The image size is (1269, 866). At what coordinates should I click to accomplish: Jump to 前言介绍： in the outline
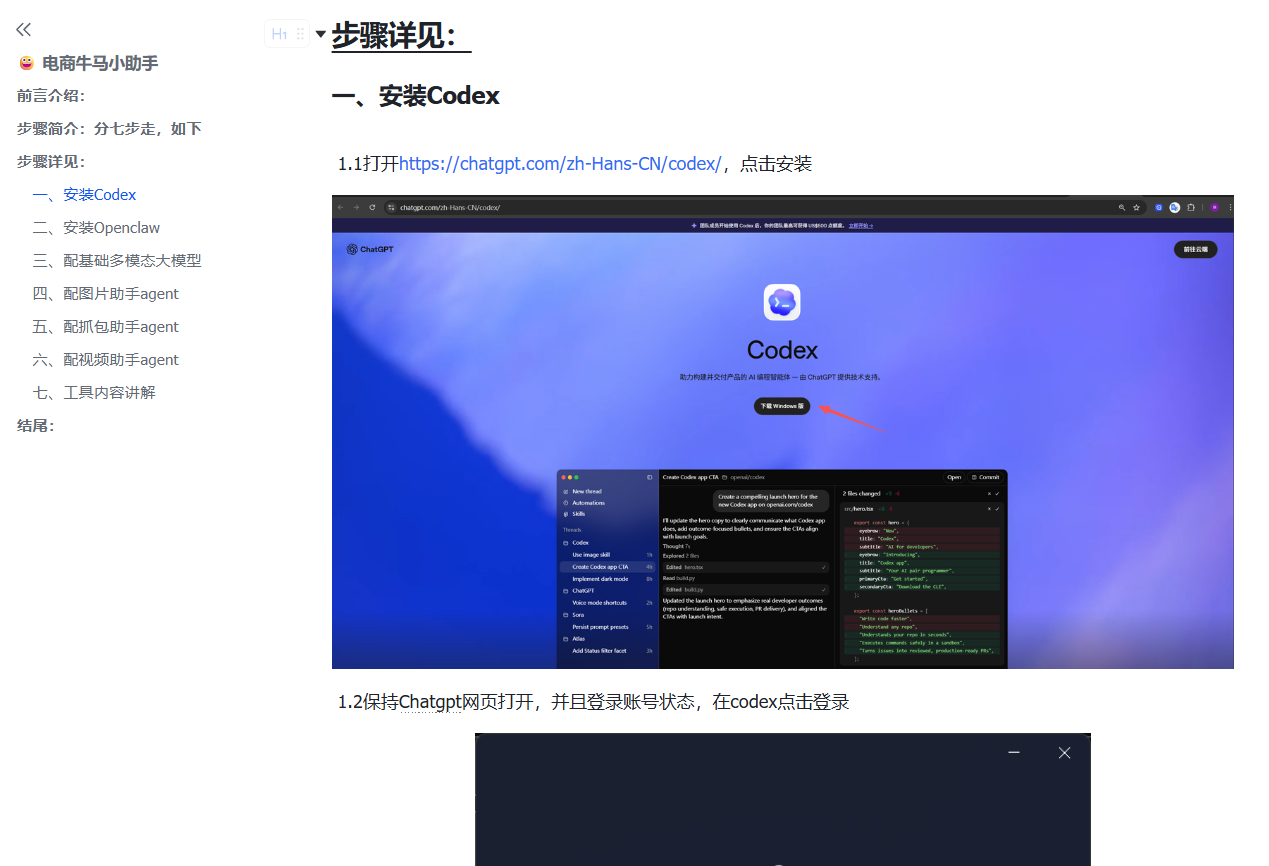52,96
